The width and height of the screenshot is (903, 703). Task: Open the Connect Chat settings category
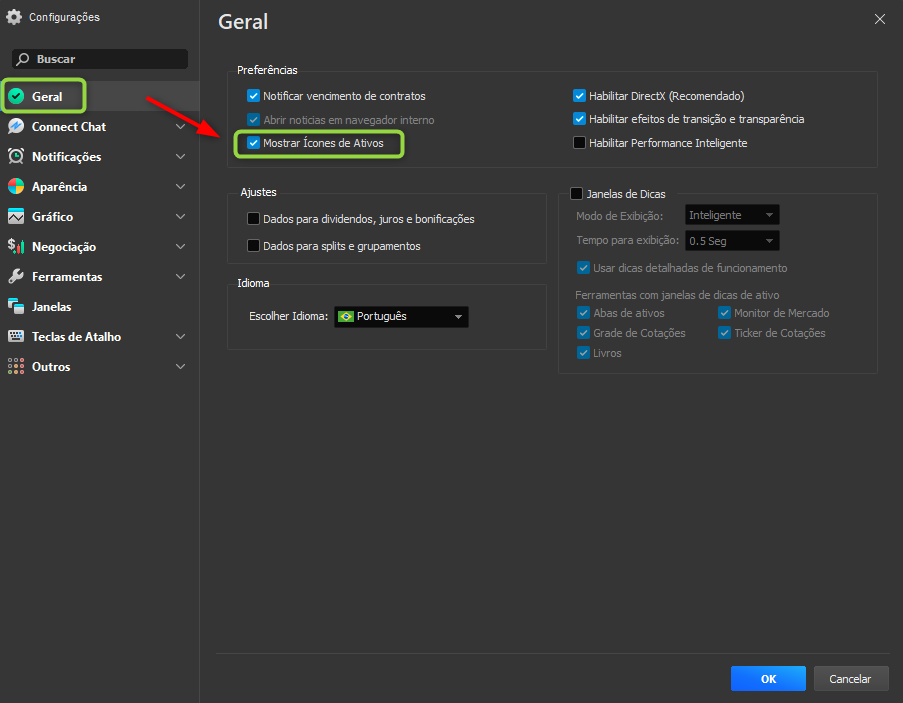click(x=100, y=126)
